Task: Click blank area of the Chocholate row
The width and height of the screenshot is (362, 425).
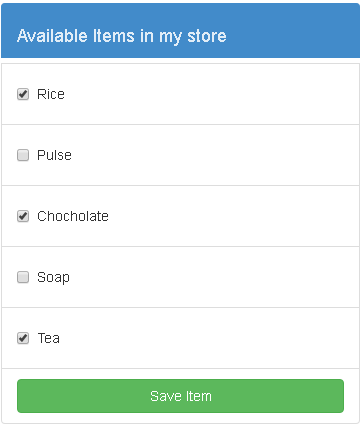Action: pos(233,216)
